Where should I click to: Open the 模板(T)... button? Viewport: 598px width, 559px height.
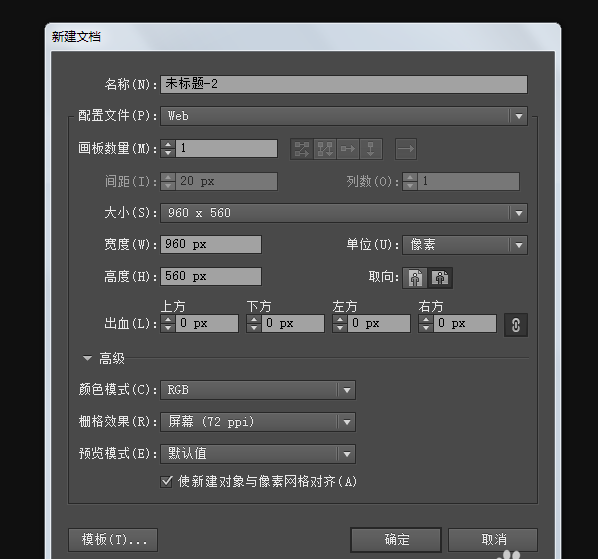coord(113,540)
